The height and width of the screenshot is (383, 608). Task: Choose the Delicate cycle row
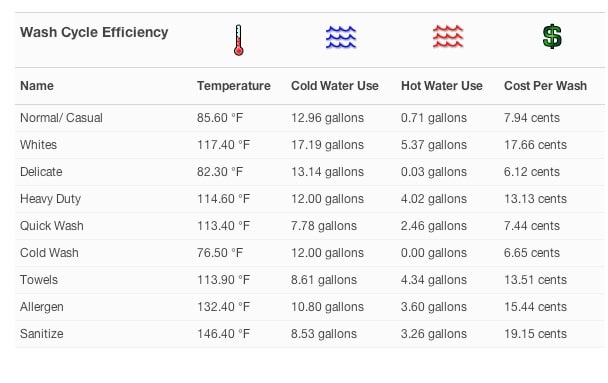click(x=309, y=172)
